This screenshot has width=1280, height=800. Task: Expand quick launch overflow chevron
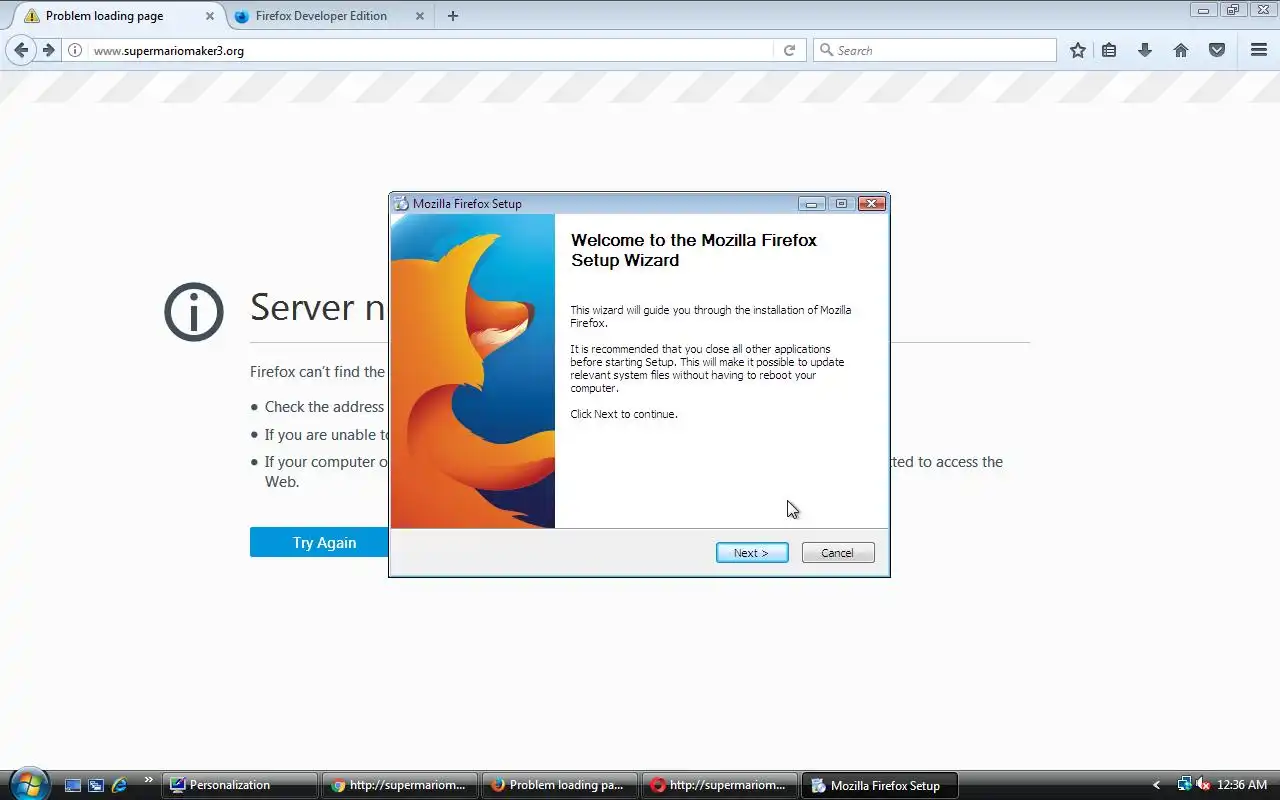149,780
